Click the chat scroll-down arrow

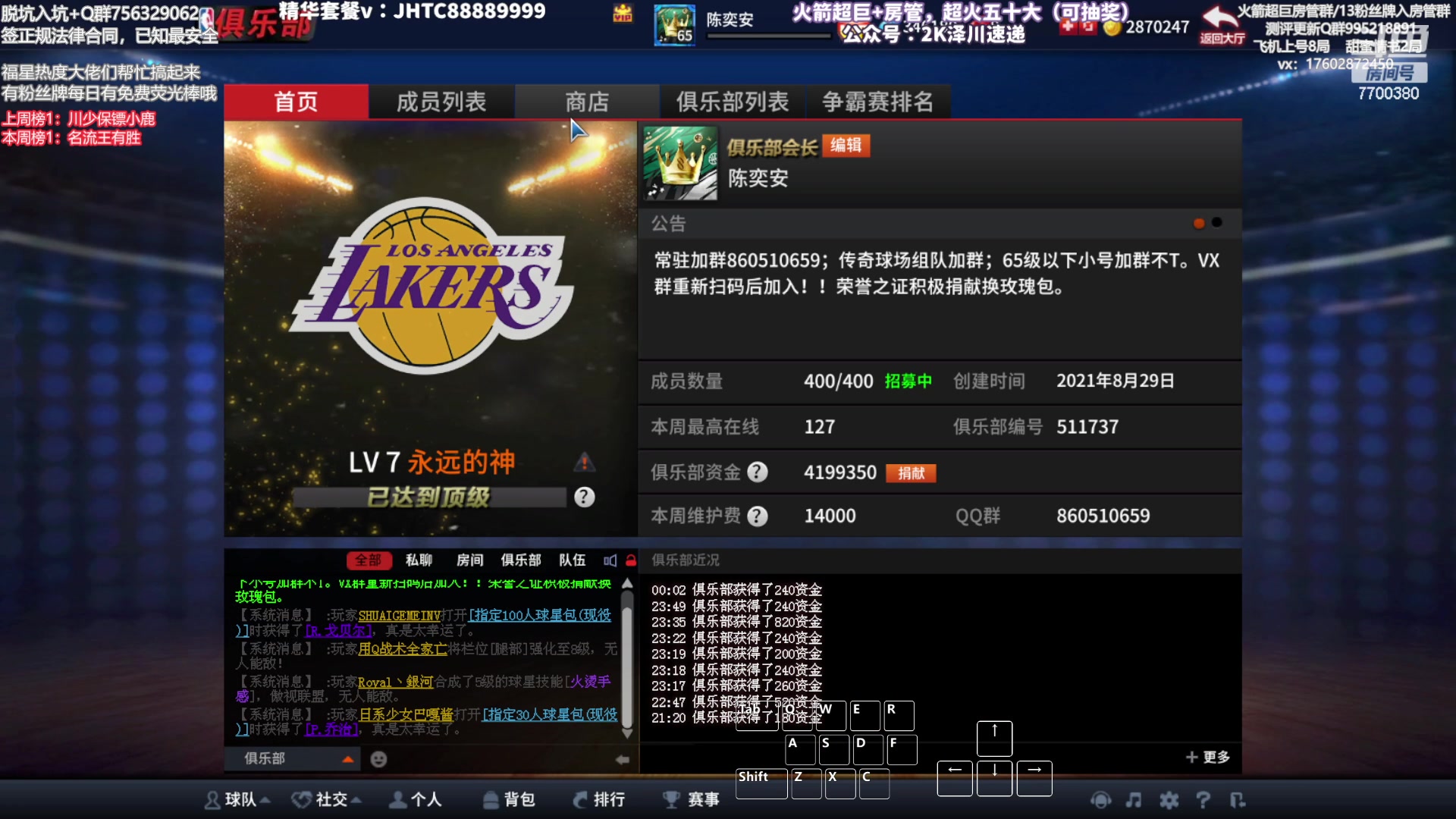(627, 733)
